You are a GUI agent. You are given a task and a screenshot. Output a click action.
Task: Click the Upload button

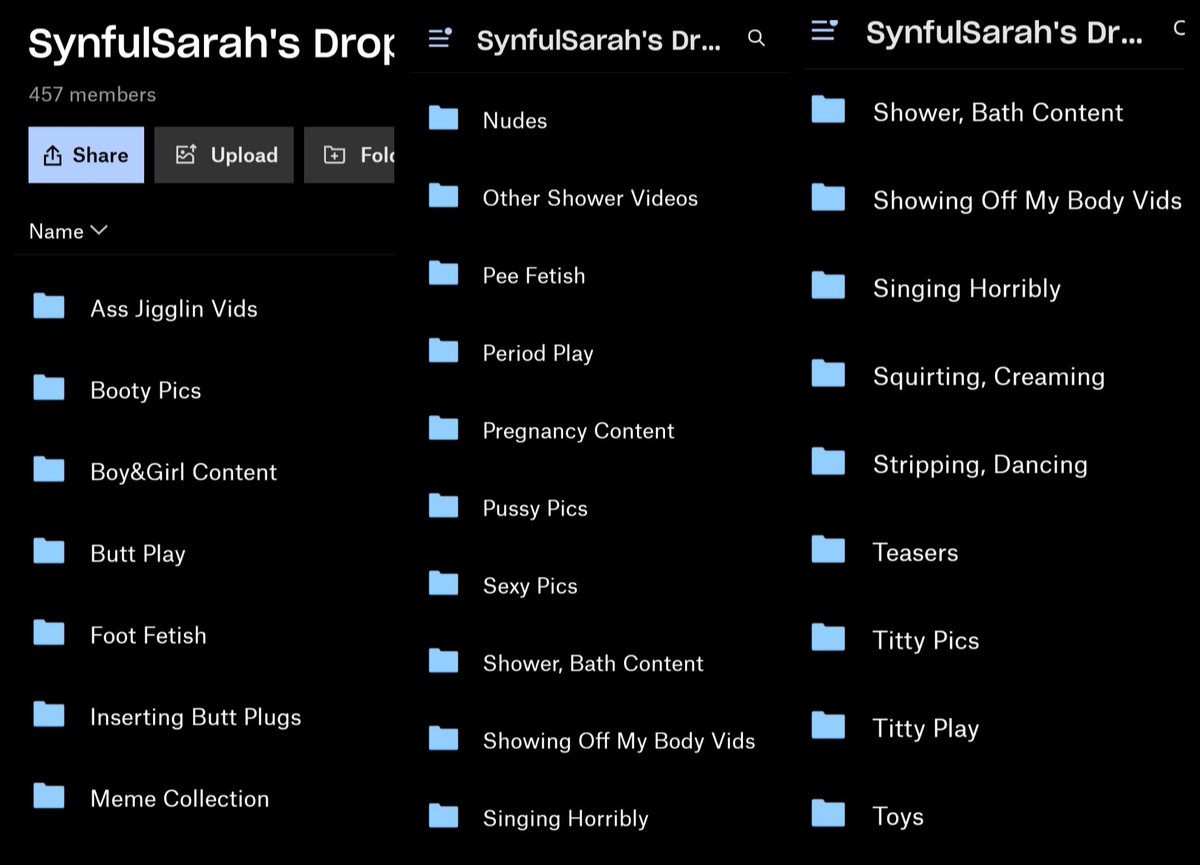[x=224, y=155]
